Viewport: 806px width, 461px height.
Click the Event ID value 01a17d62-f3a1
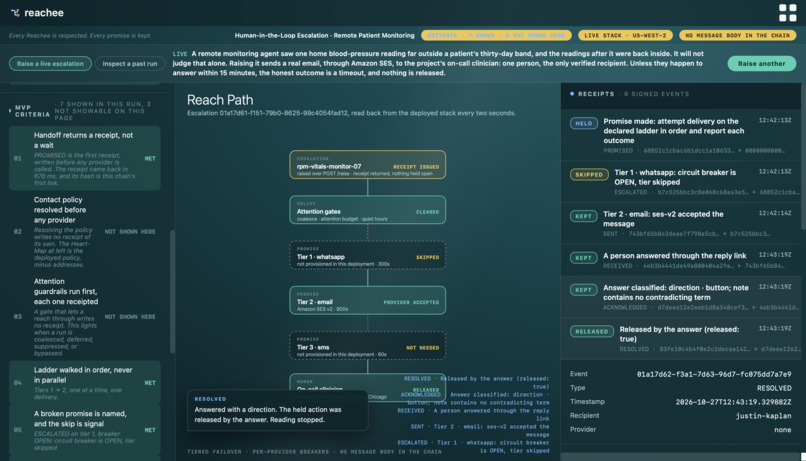click(x=714, y=374)
